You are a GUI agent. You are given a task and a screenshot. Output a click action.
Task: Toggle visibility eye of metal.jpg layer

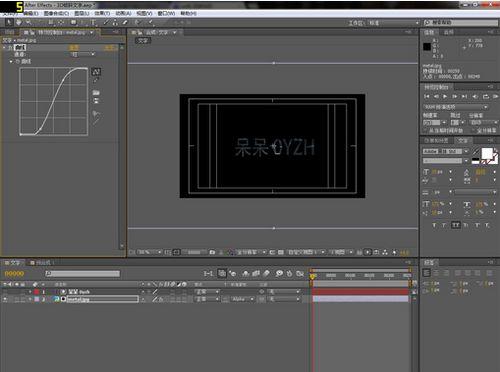(x=5, y=299)
